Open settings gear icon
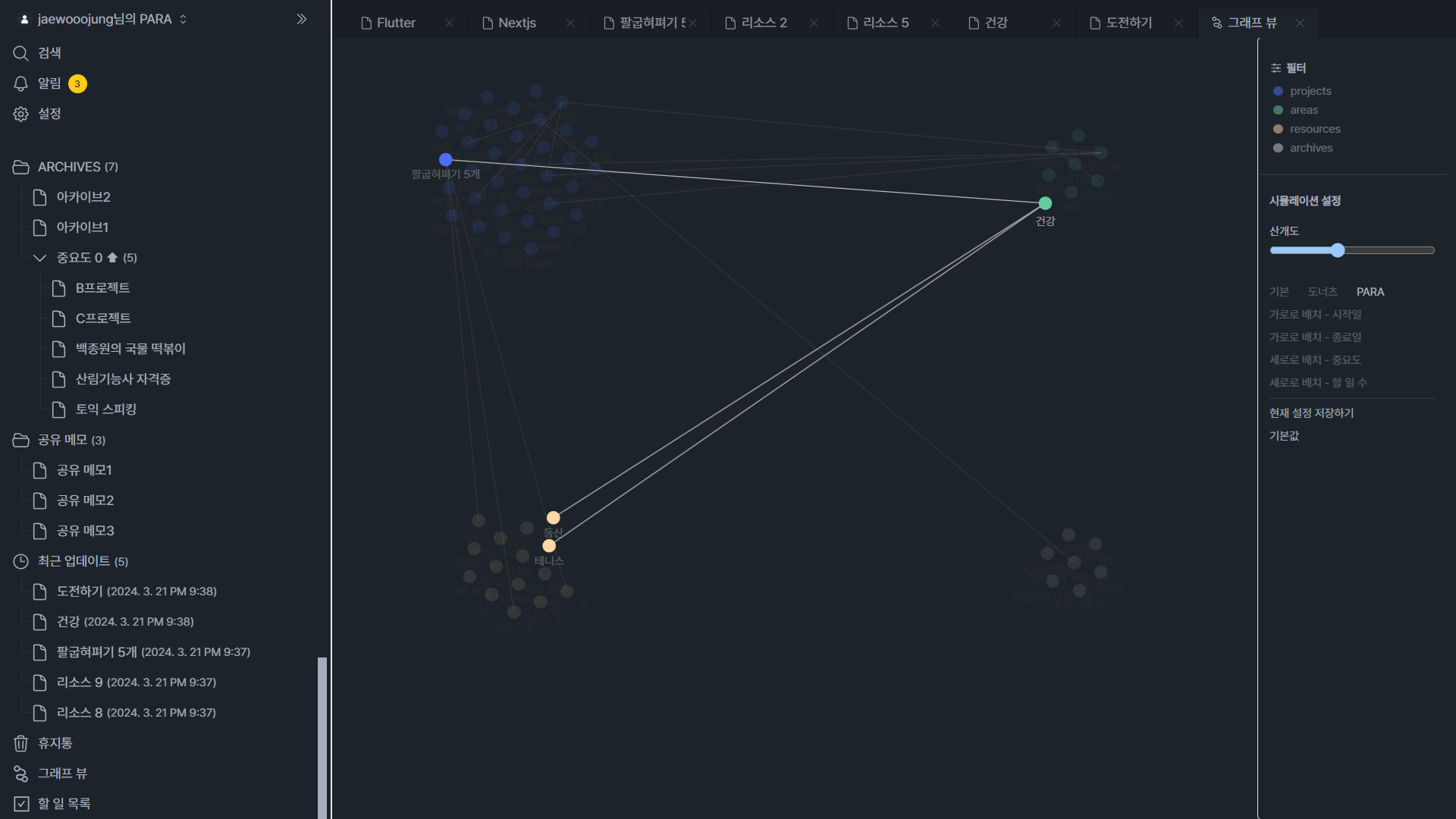The width and height of the screenshot is (1456, 819). tap(20, 114)
